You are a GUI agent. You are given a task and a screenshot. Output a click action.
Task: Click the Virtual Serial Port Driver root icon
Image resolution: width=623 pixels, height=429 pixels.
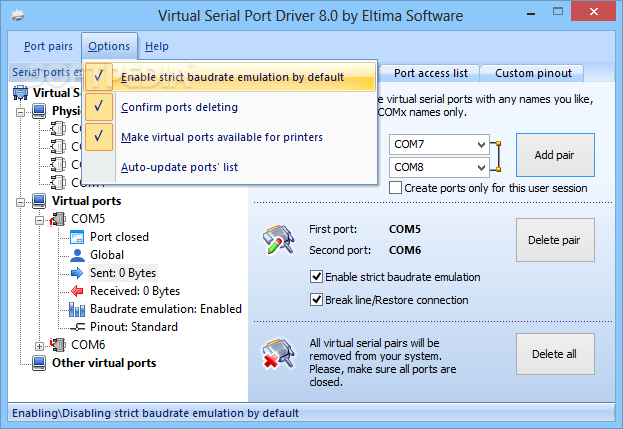pos(20,93)
